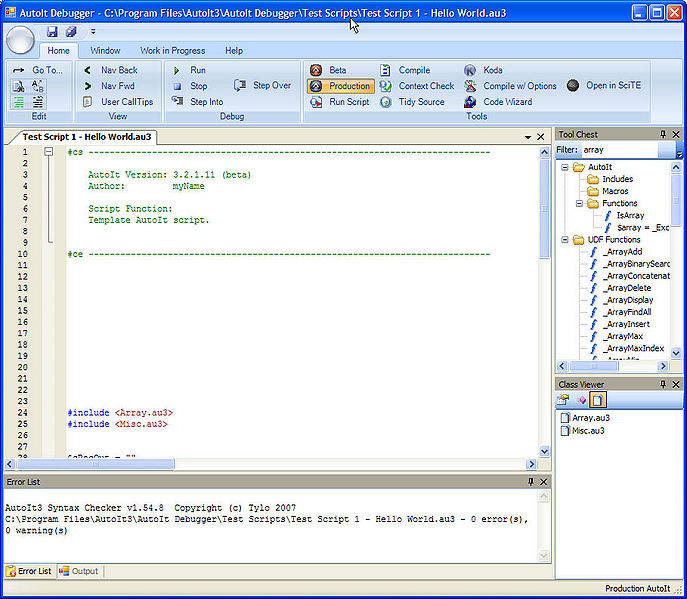Screen dimensions: 687x599
Task: Click the Save All icon in quick access toolbar
Action: [71, 32]
